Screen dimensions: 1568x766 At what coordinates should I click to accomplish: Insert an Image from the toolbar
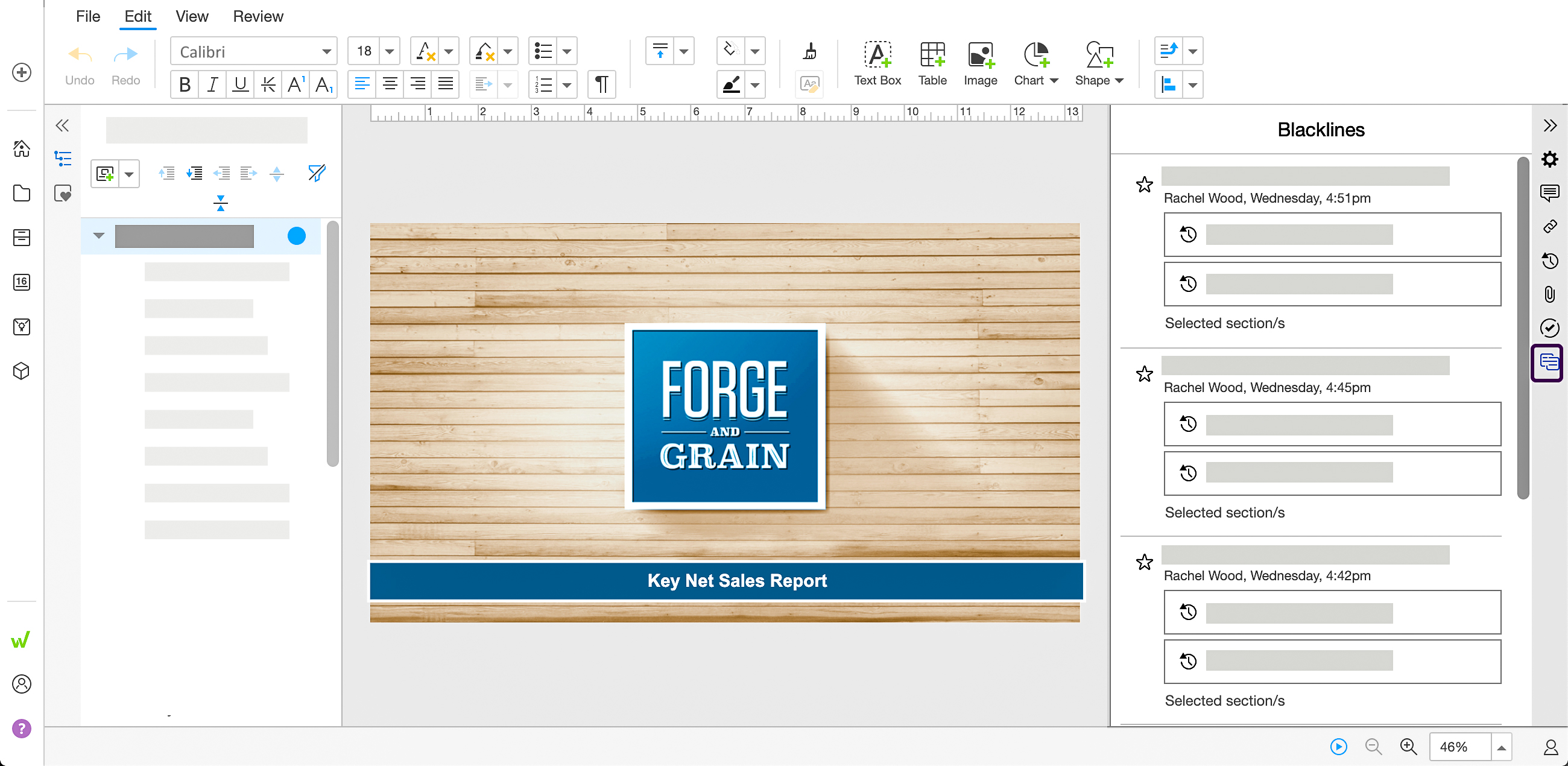[x=980, y=63]
